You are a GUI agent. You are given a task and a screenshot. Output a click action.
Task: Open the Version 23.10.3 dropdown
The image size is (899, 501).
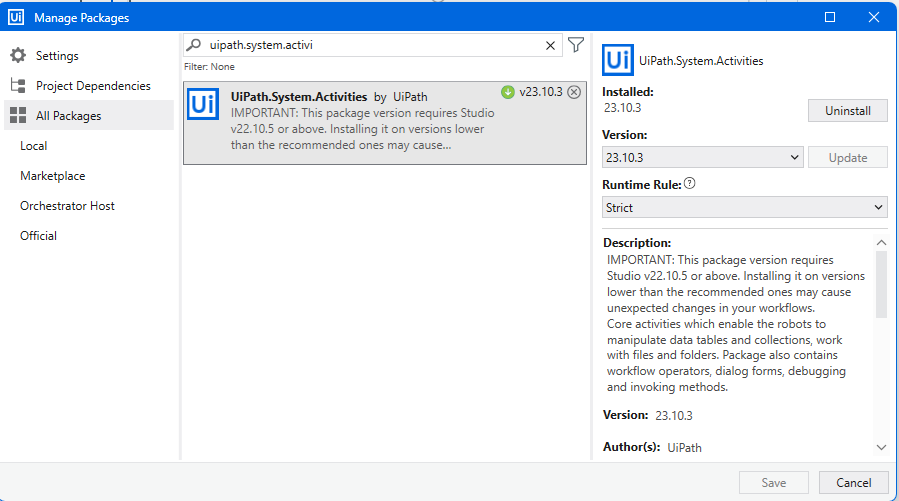(702, 157)
